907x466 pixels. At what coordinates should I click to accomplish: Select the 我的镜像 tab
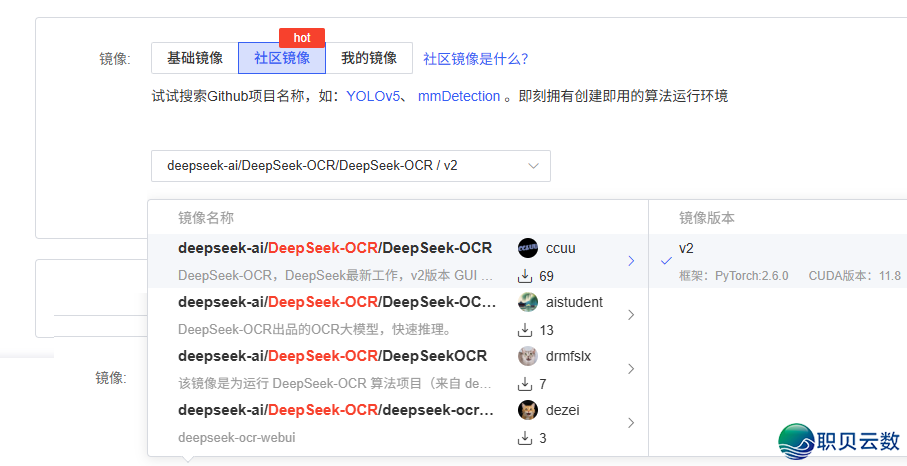(369, 58)
